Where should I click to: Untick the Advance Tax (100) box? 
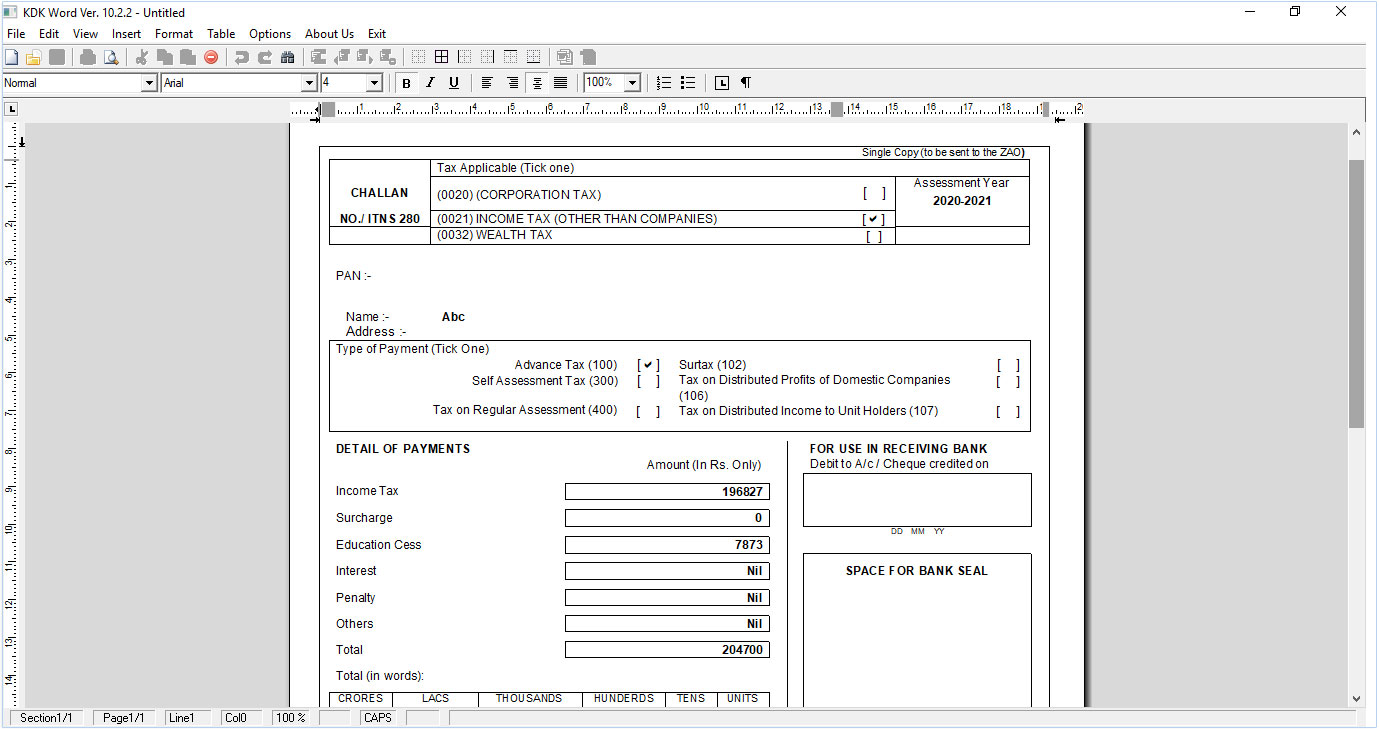pos(648,365)
